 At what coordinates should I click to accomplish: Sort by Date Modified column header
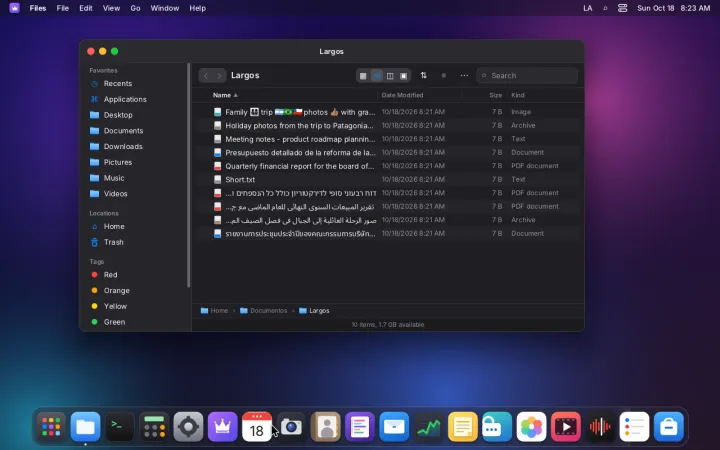pos(402,95)
